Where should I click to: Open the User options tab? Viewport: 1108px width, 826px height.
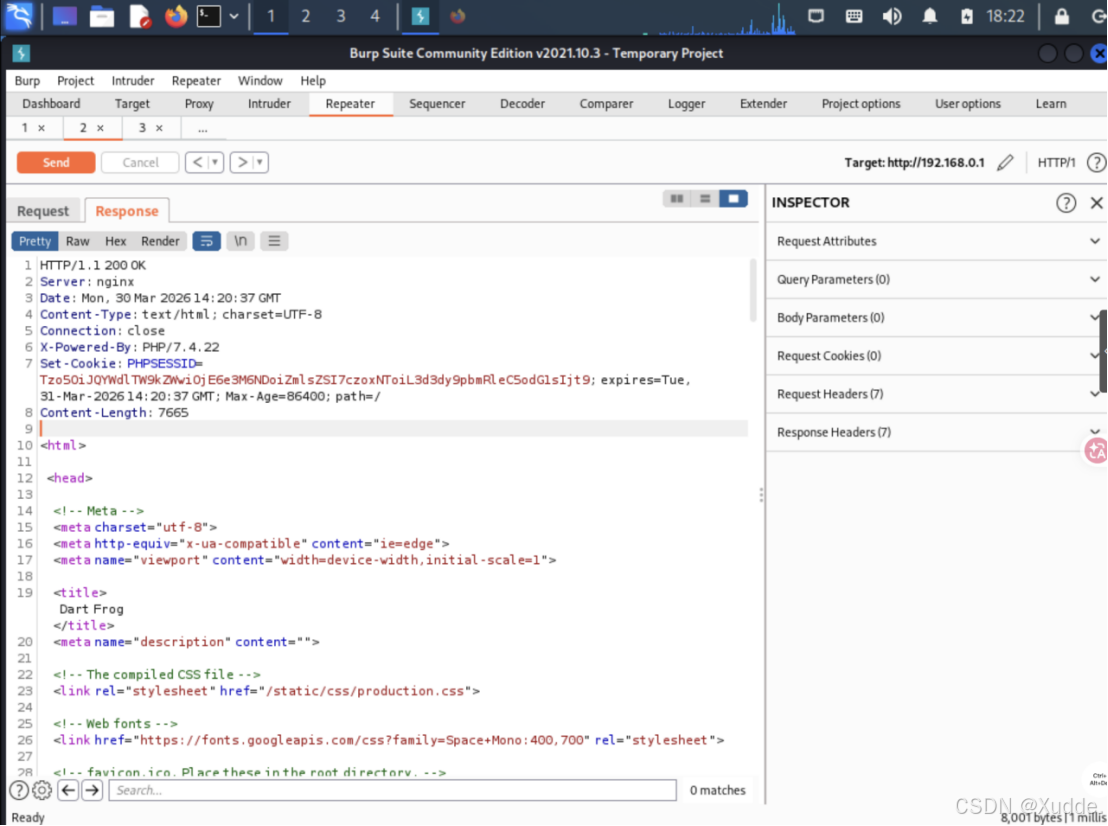[967, 104]
